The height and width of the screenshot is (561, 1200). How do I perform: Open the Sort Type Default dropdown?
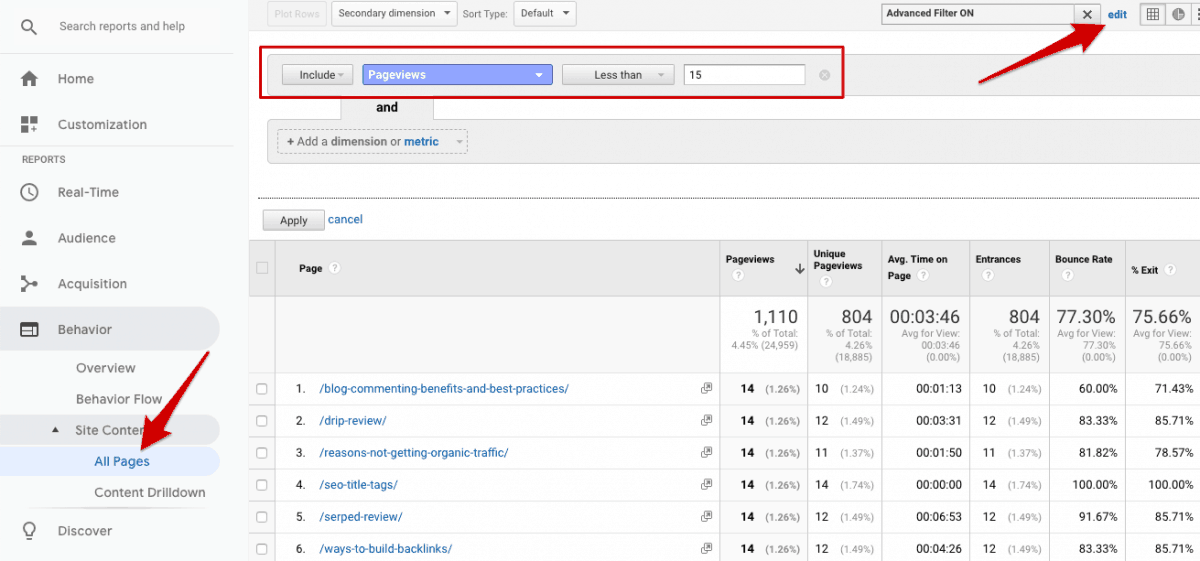545,14
